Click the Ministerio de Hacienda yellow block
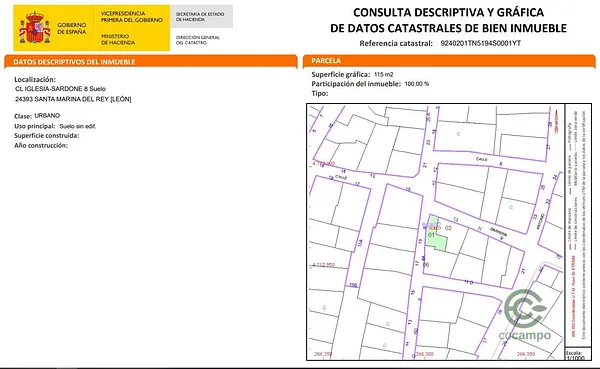Image resolution: width=600 pixels, height=369 pixels. tap(132, 28)
